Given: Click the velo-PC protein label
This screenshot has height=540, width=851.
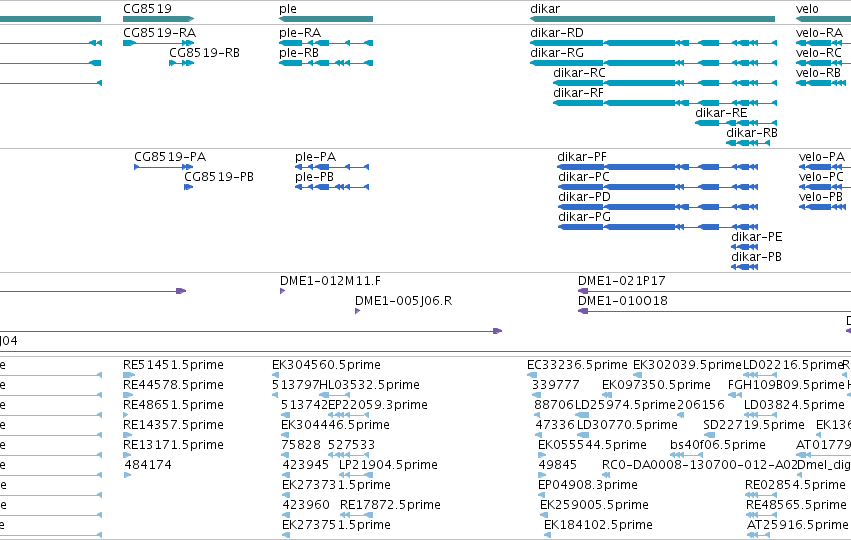Looking at the screenshot, I should click(821, 177).
